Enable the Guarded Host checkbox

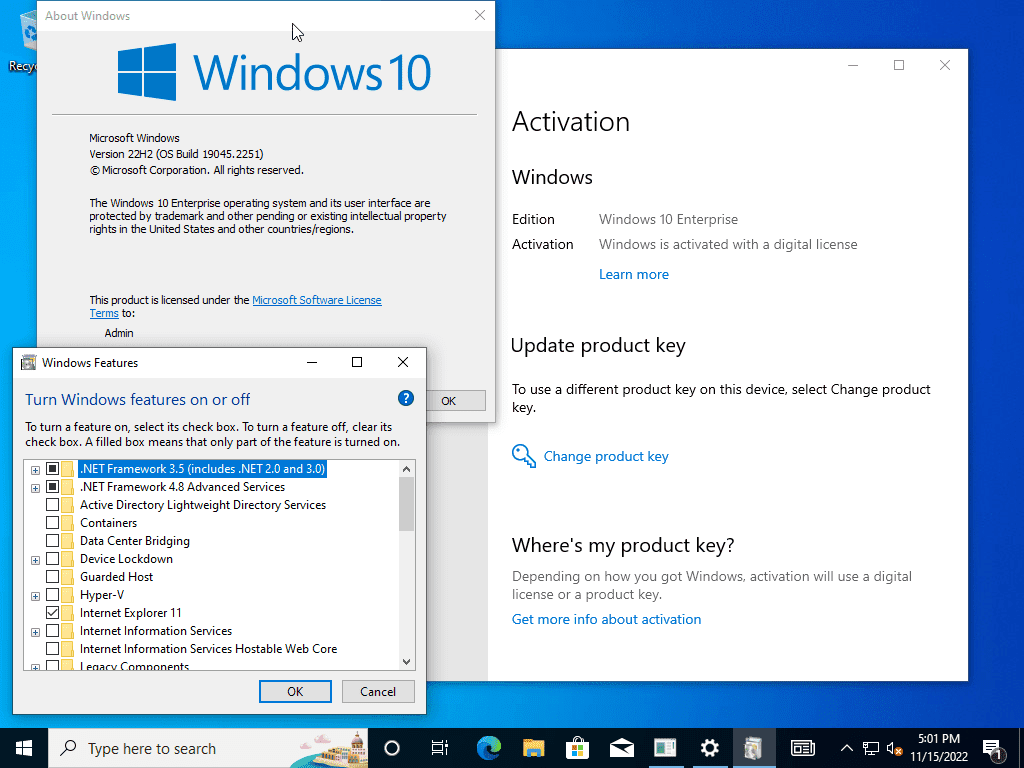(x=52, y=577)
